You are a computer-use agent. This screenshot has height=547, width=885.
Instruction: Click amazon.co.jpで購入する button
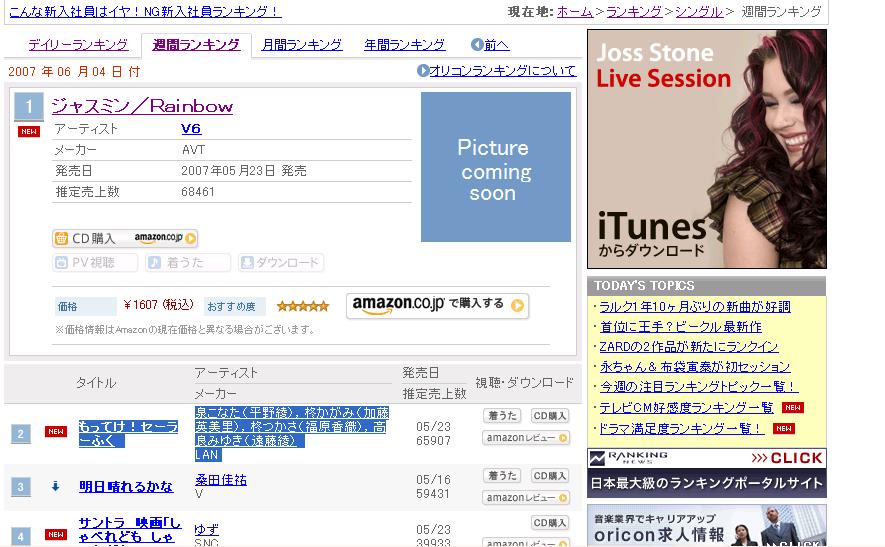[x=437, y=306]
